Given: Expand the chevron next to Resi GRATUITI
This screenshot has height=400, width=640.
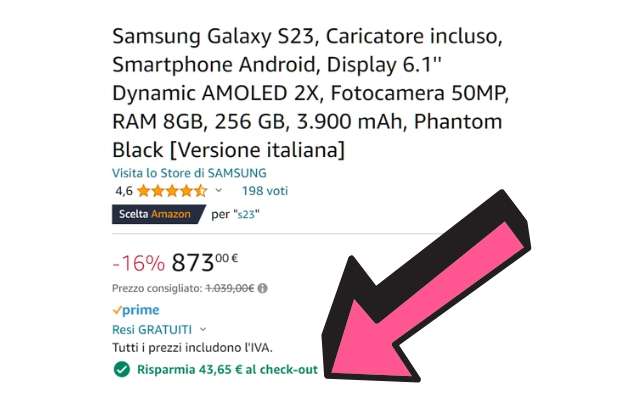Looking at the screenshot, I should pos(203,329).
